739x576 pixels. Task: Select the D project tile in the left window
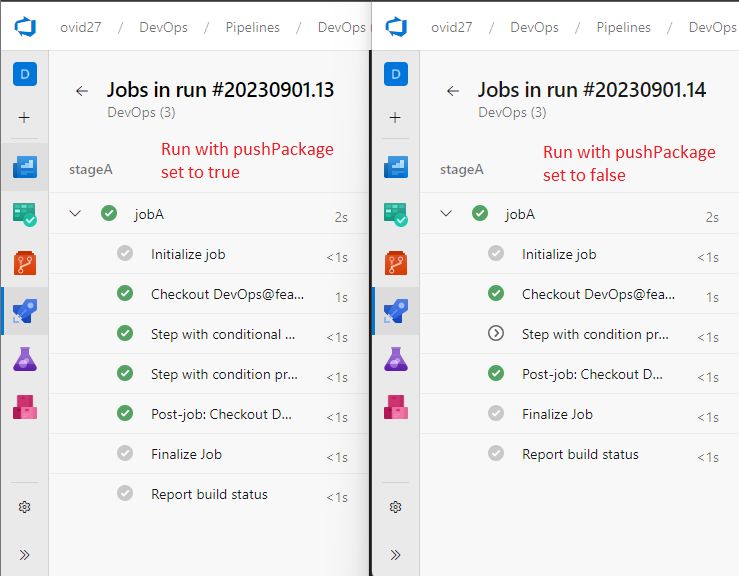25,74
